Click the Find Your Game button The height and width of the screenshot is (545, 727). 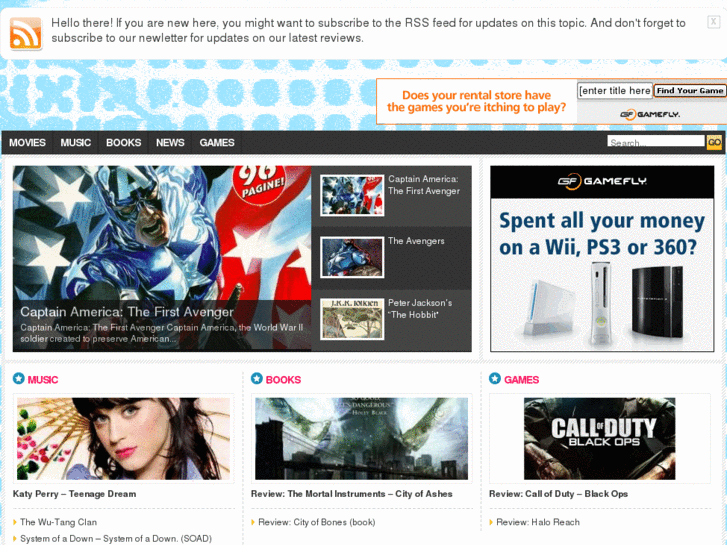[x=689, y=90]
